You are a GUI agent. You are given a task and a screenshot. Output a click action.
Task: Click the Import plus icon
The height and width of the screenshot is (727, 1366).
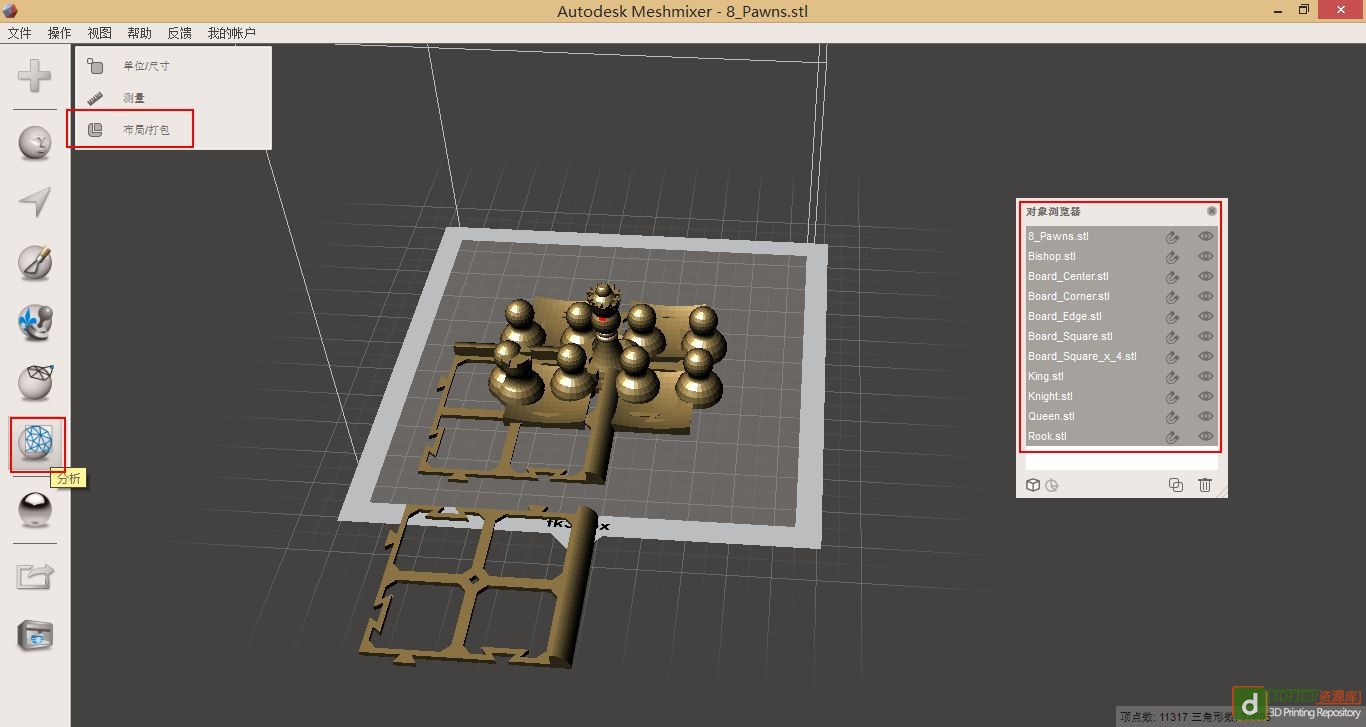point(35,77)
